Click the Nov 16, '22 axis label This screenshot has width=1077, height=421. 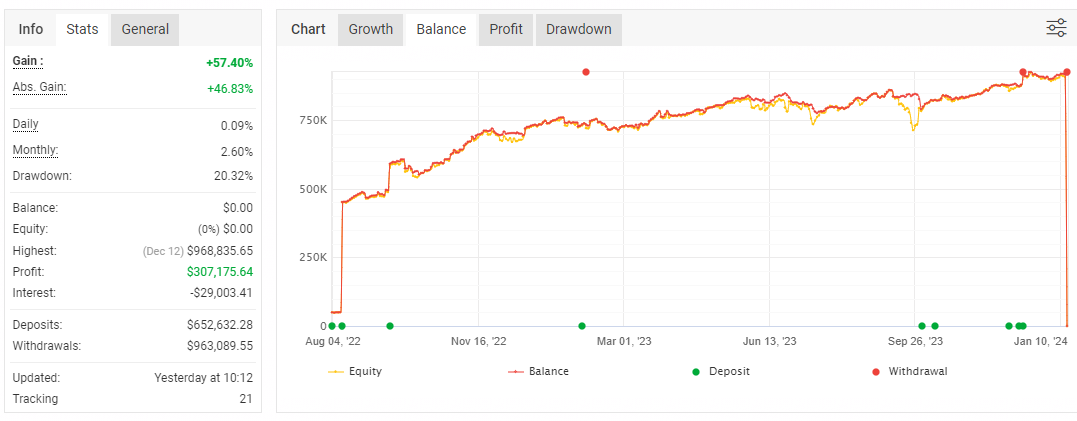[x=478, y=341]
